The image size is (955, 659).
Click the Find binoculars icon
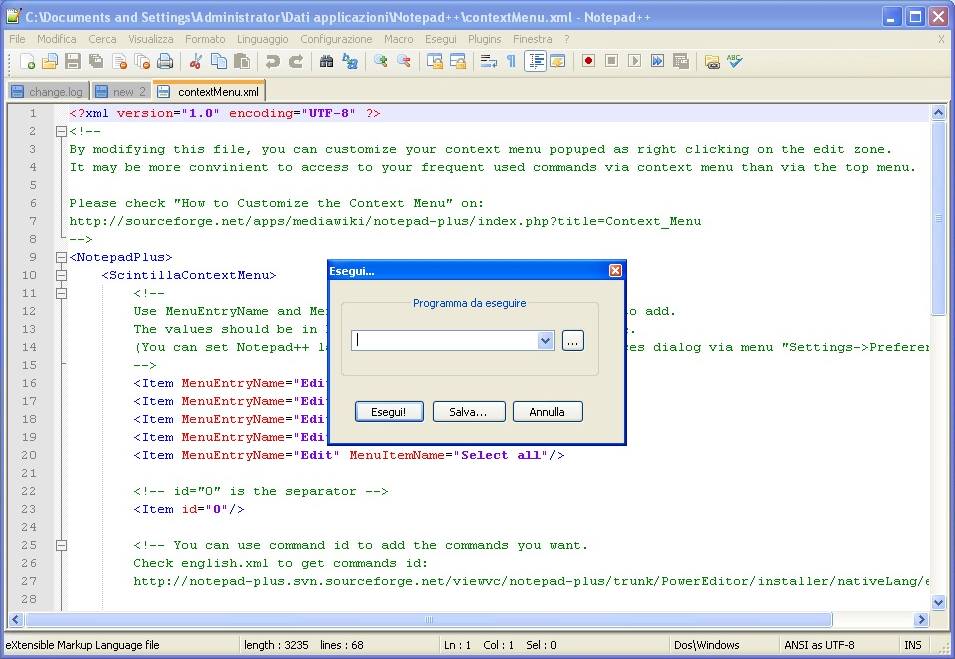point(326,62)
